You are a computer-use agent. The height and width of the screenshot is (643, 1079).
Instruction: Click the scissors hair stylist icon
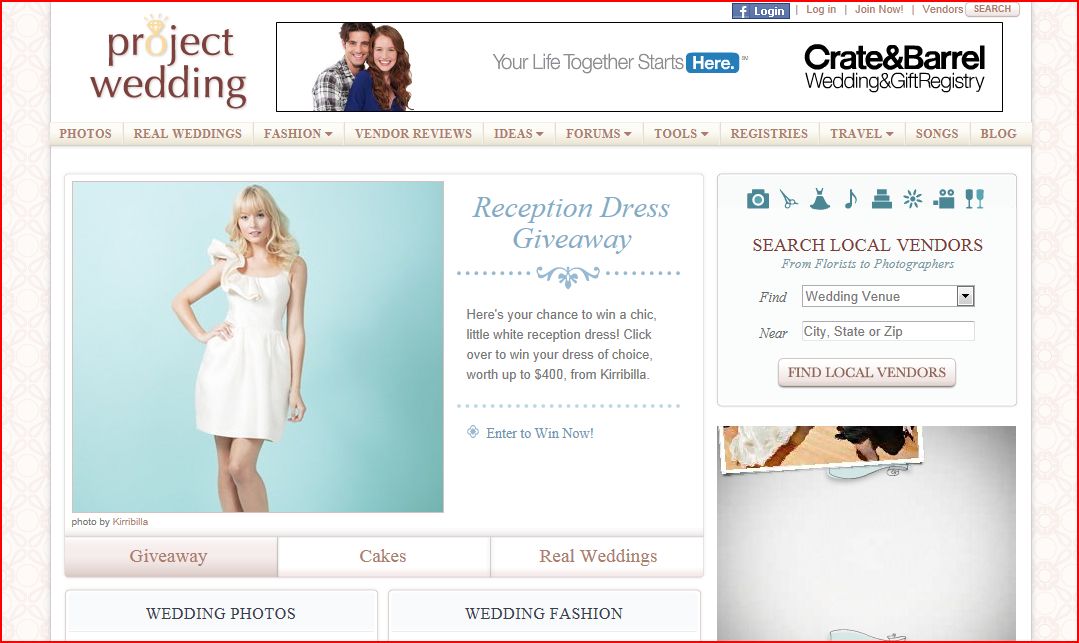789,199
